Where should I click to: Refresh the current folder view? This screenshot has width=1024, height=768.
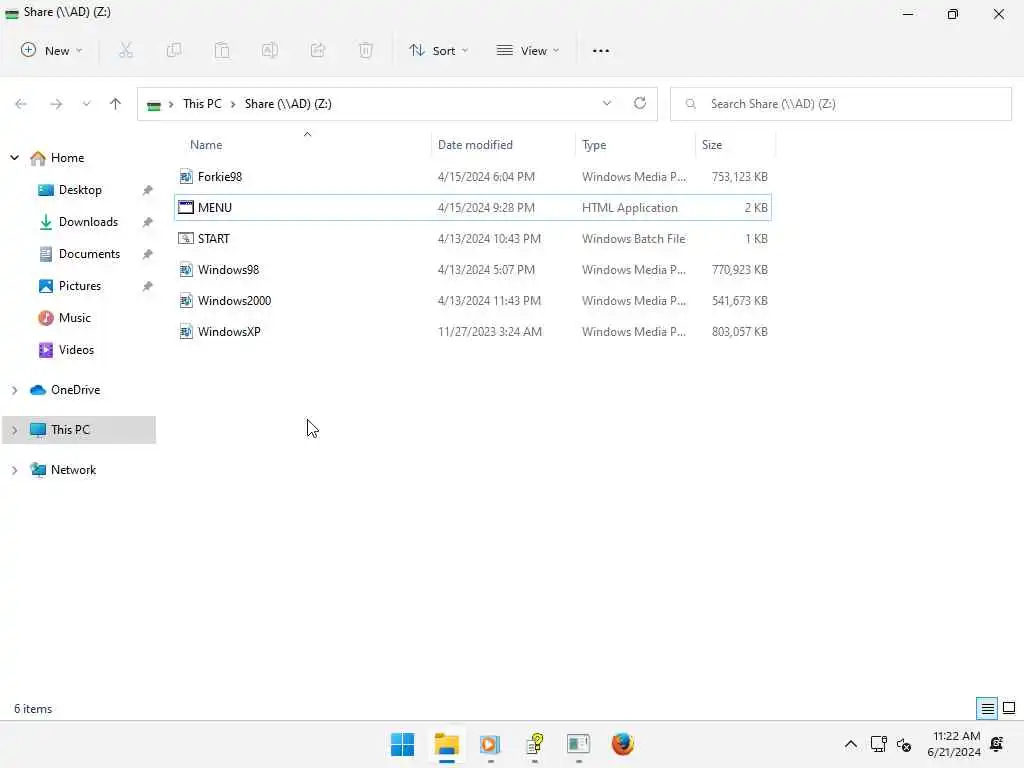(x=640, y=103)
